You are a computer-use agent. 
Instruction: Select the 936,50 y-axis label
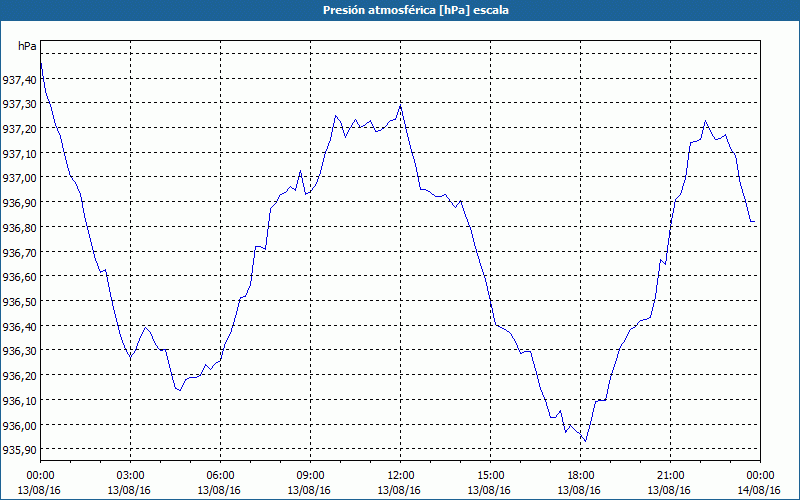coord(19,302)
